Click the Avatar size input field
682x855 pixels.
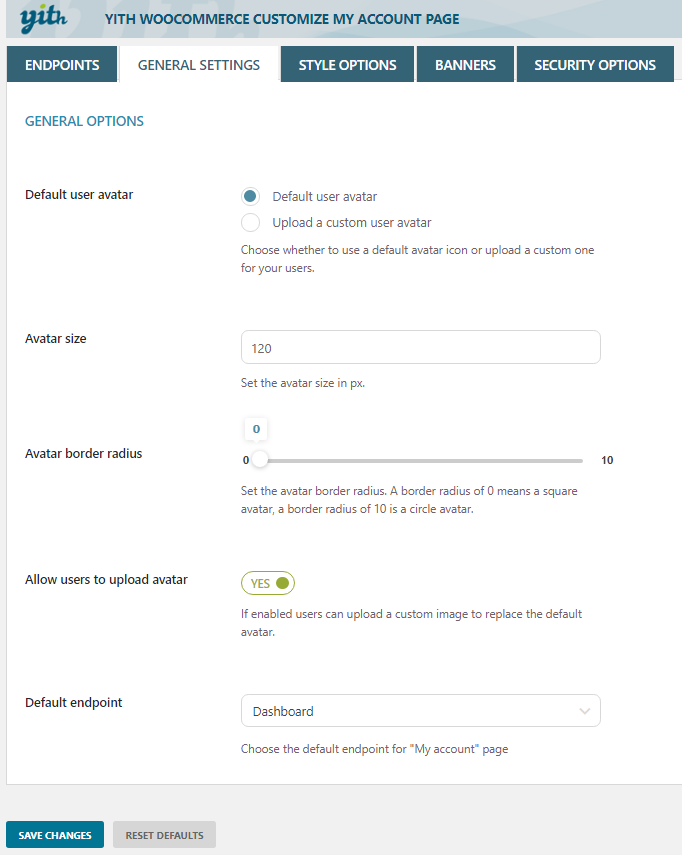pyautogui.click(x=420, y=347)
